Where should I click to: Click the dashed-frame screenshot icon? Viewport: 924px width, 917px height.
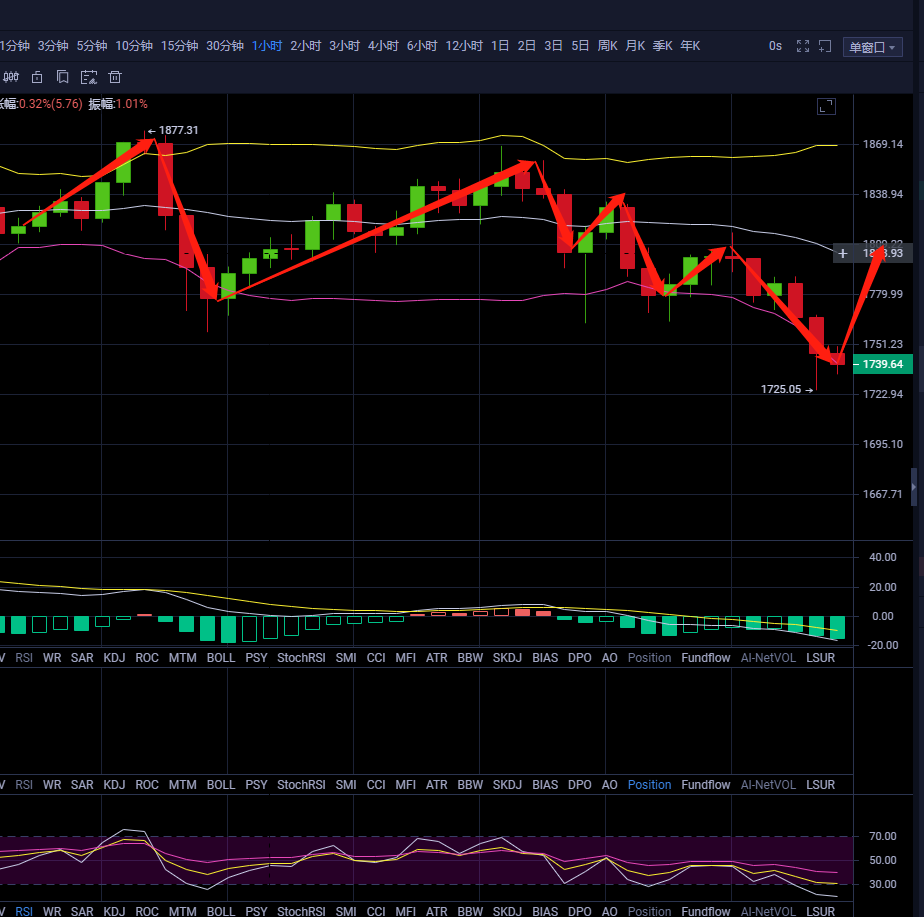tap(89, 77)
